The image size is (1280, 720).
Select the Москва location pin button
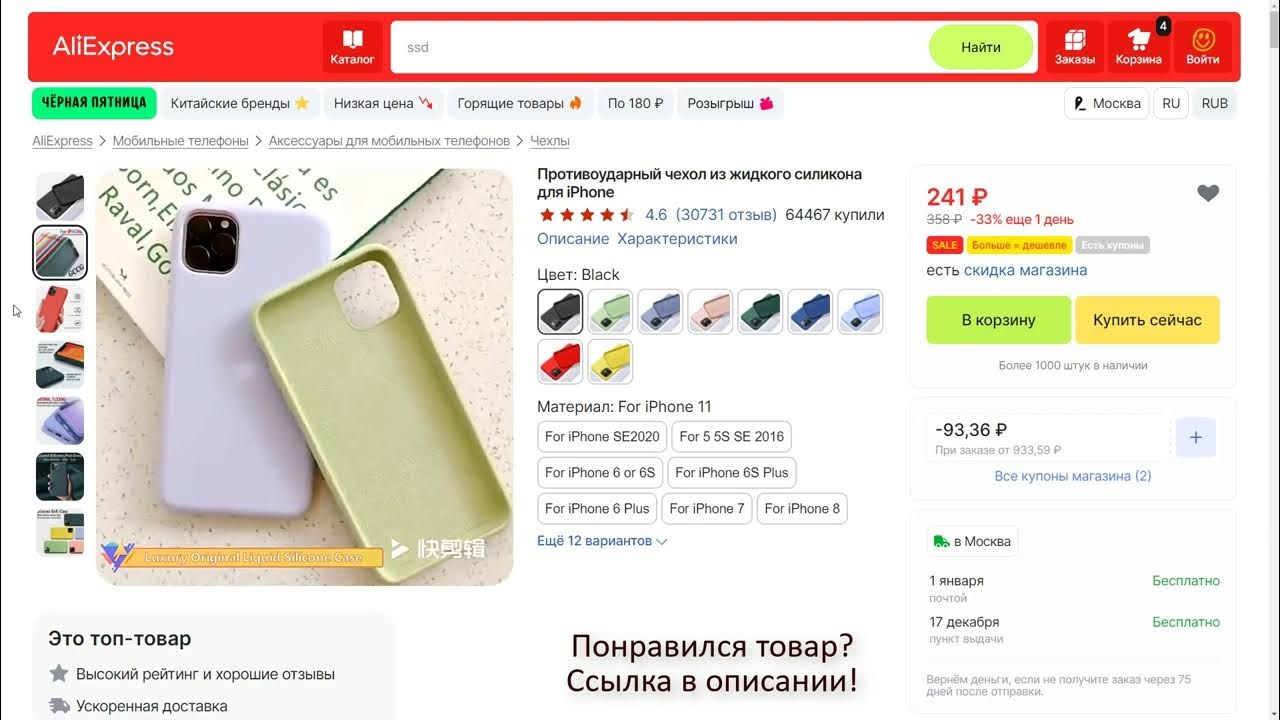click(x=1107, y=104)
